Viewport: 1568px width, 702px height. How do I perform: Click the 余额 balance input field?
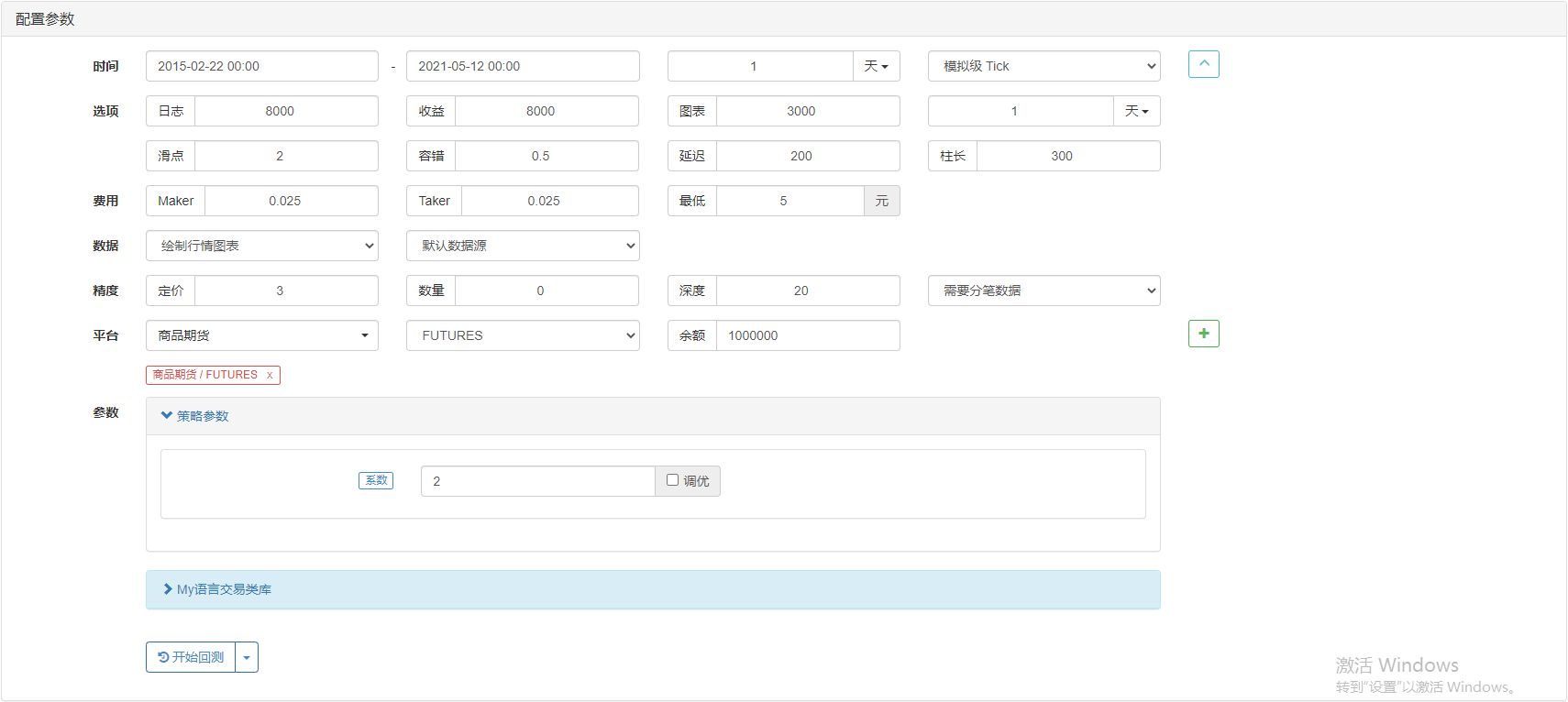pyautogui.click(x=807, y=335)
